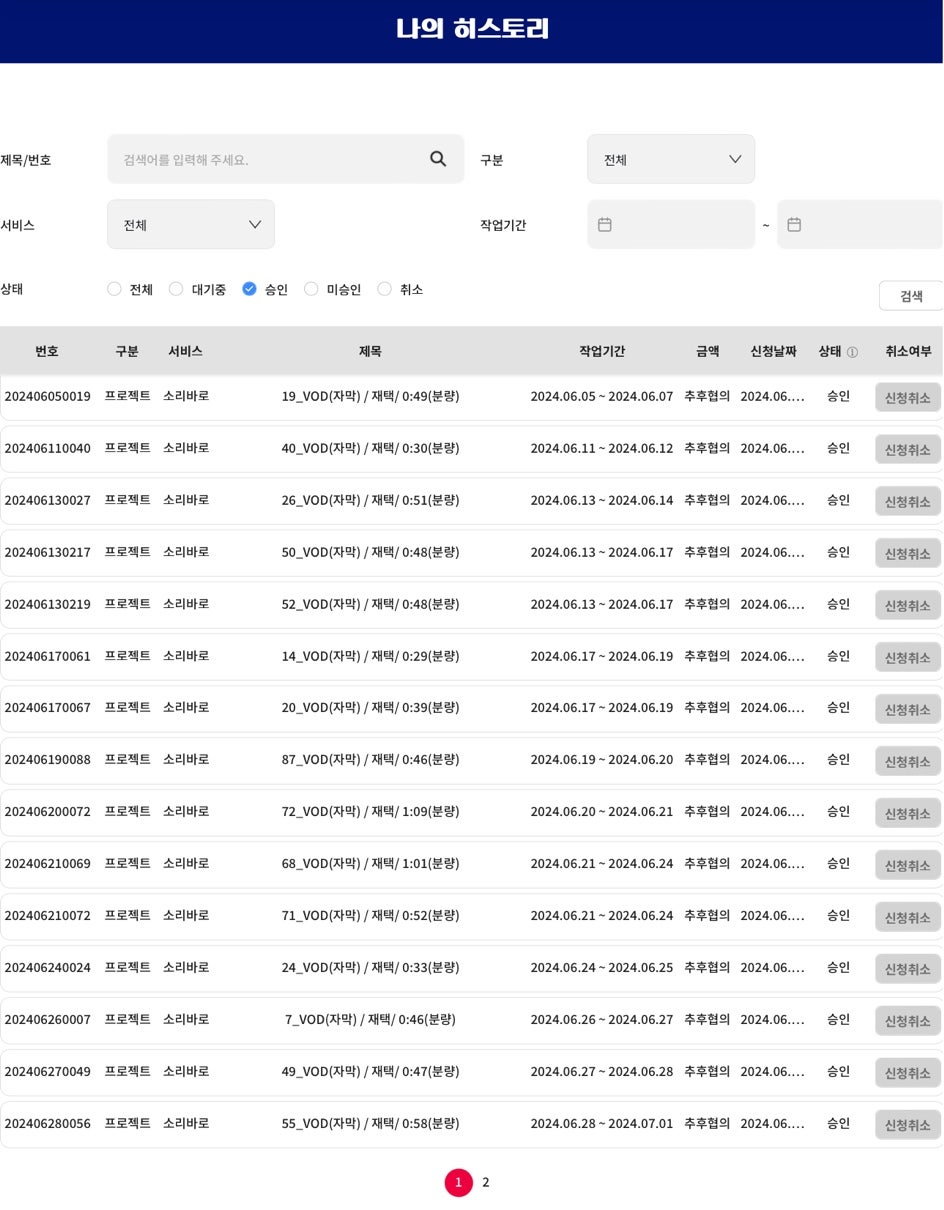Image resolution: width=944 pixels, height=1210 pixels.
Task: Choose the 취소 status radio option
Action: [x=384, y=289]
